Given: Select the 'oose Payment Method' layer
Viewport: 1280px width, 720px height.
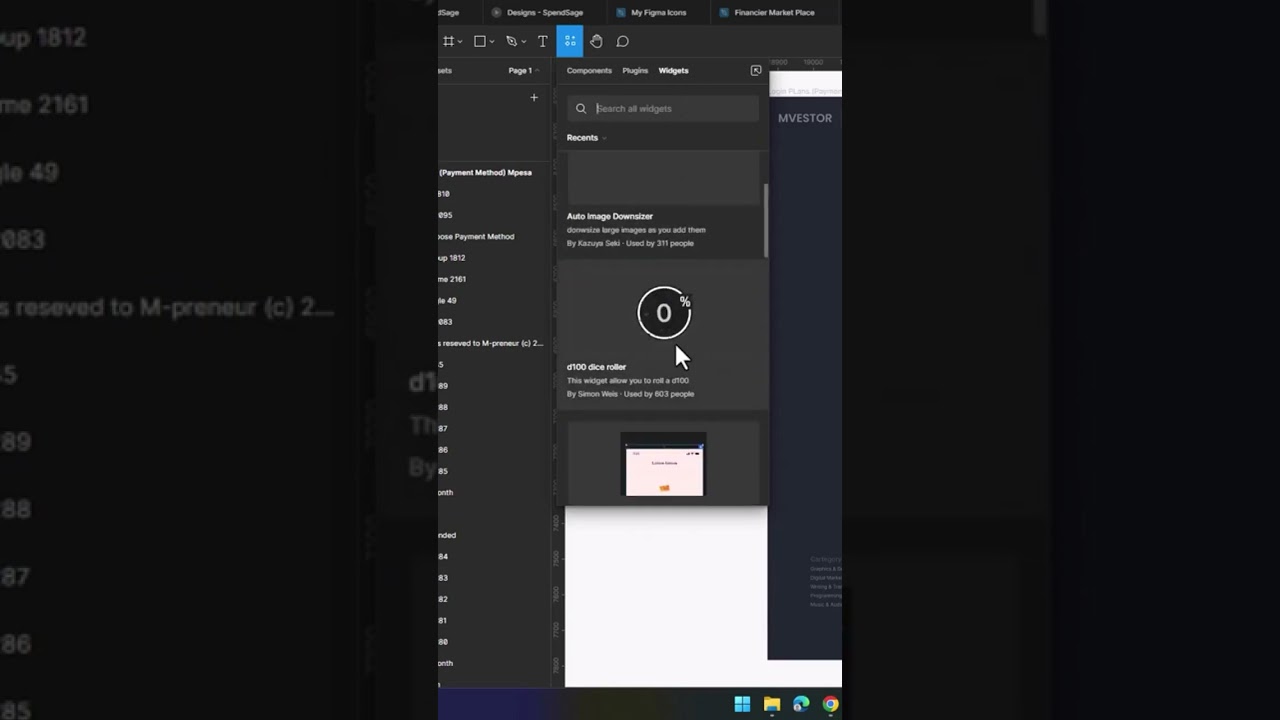Looking at the screenshot, I should click(x=476, y=237).
